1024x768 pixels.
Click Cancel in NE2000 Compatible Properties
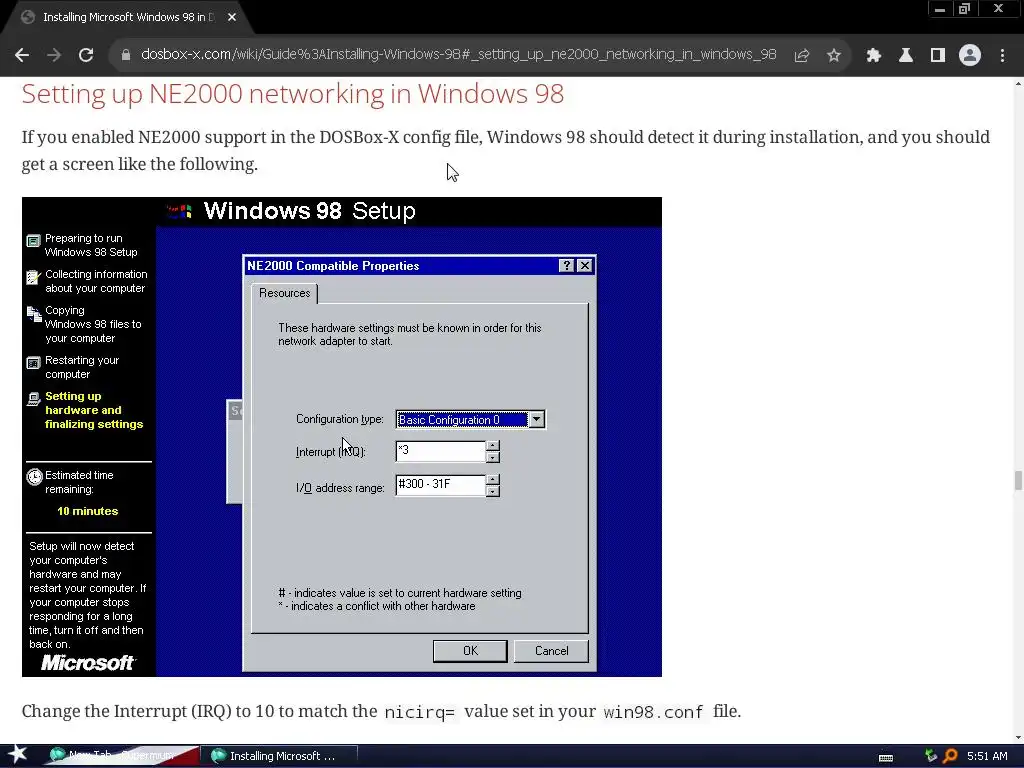pos(551,650)
